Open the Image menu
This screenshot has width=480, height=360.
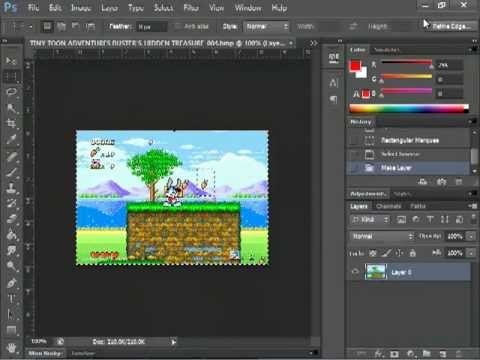(x=81, y=7)
